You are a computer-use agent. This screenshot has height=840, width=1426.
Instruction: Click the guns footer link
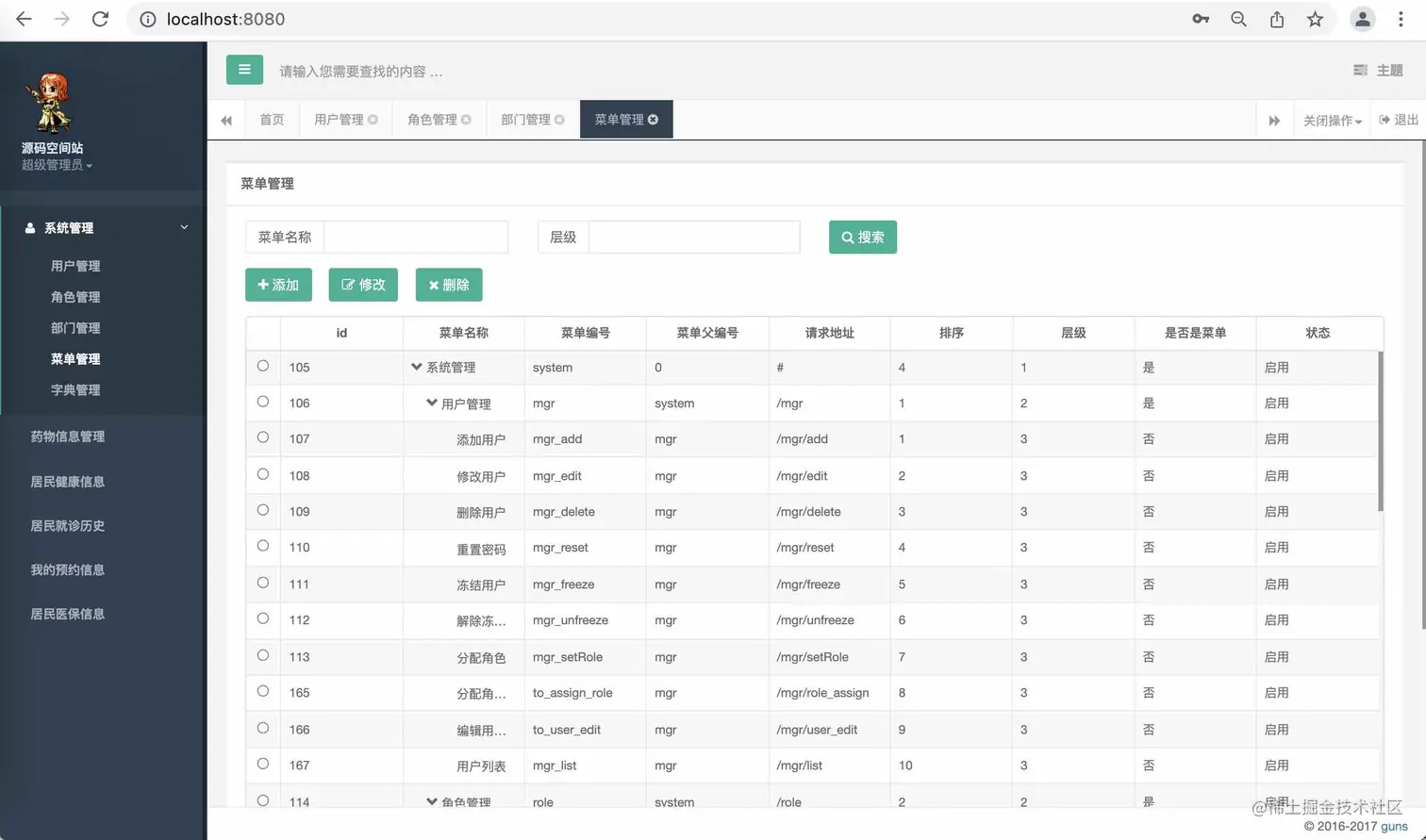click(x=1394, y=827)
